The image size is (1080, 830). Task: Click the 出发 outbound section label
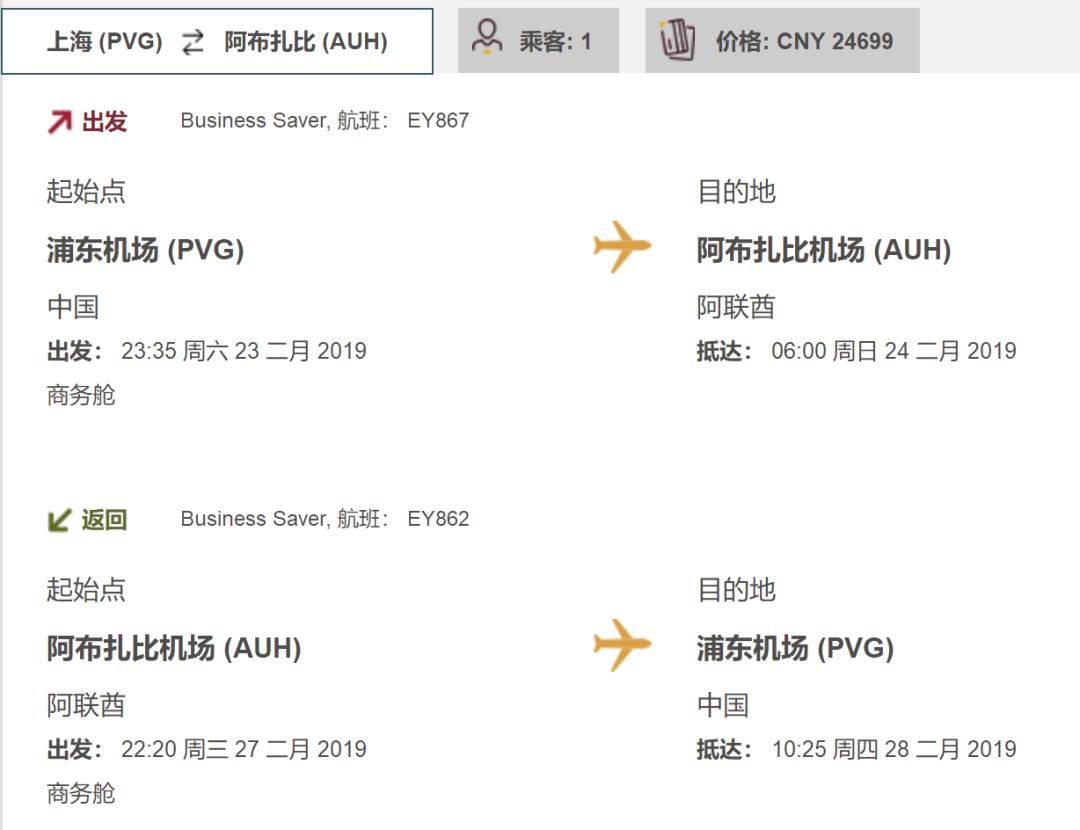pyautogui.click(x=104, y=122)
